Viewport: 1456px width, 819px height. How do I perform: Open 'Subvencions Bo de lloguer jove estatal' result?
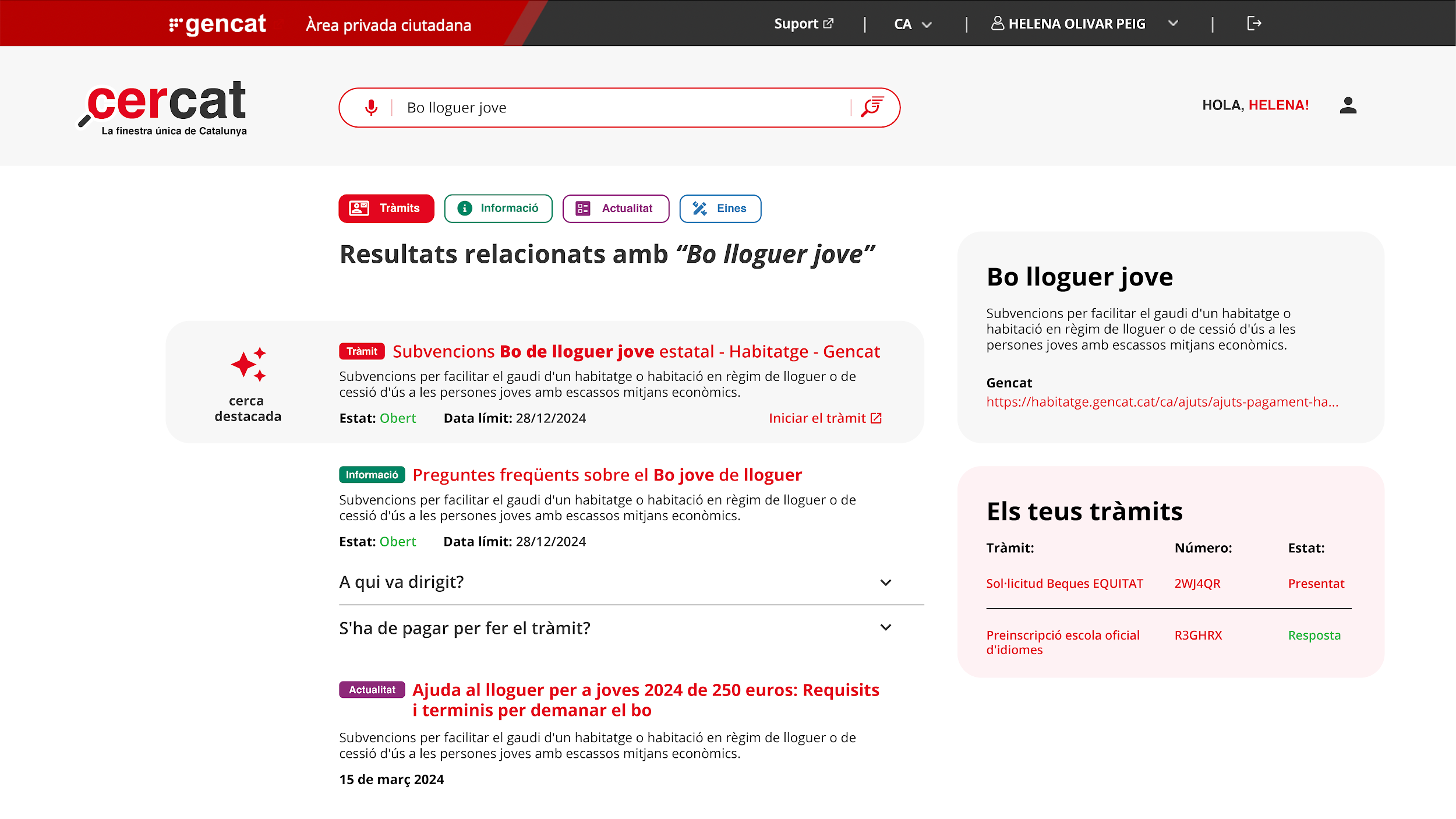click(636, 352)
